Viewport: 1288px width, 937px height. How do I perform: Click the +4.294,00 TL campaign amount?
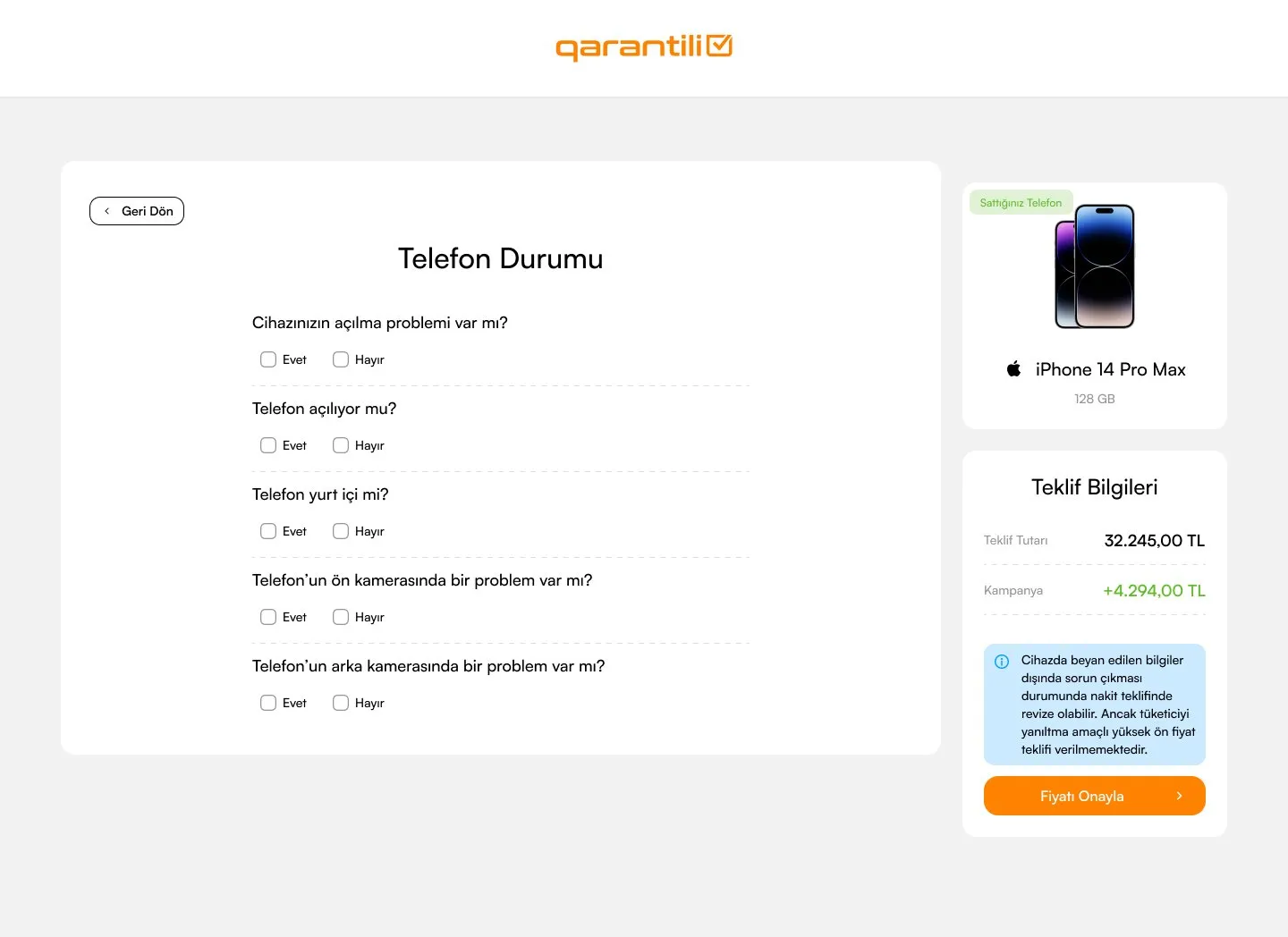click(x=1154, y=590)
